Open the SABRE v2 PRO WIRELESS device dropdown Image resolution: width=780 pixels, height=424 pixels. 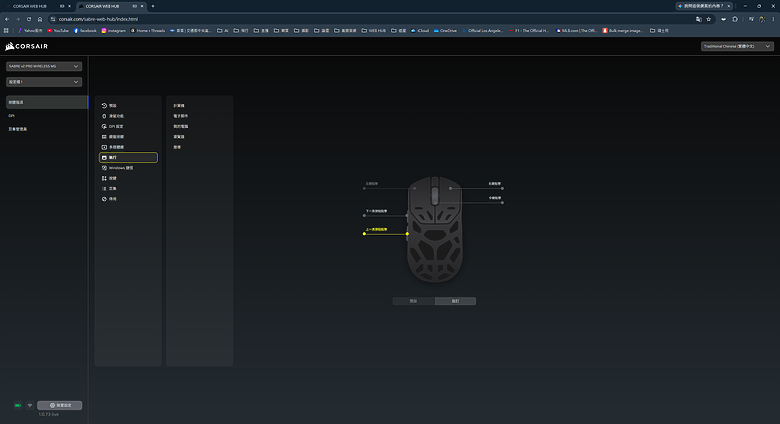pos(44,66)
